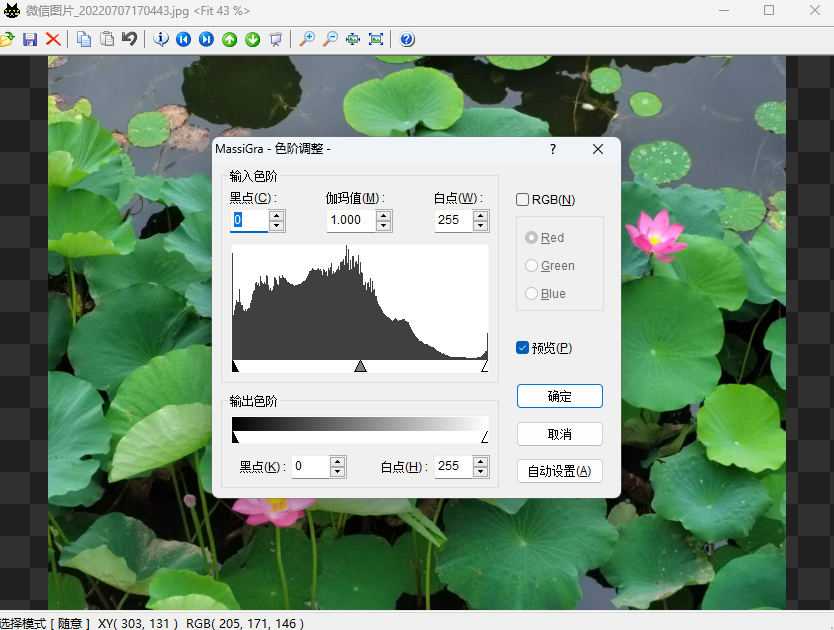Image resolution: width=834 pixels, height=630 pixels.
Task: Click the red X delete icon
Action: [x=53, y=39]
